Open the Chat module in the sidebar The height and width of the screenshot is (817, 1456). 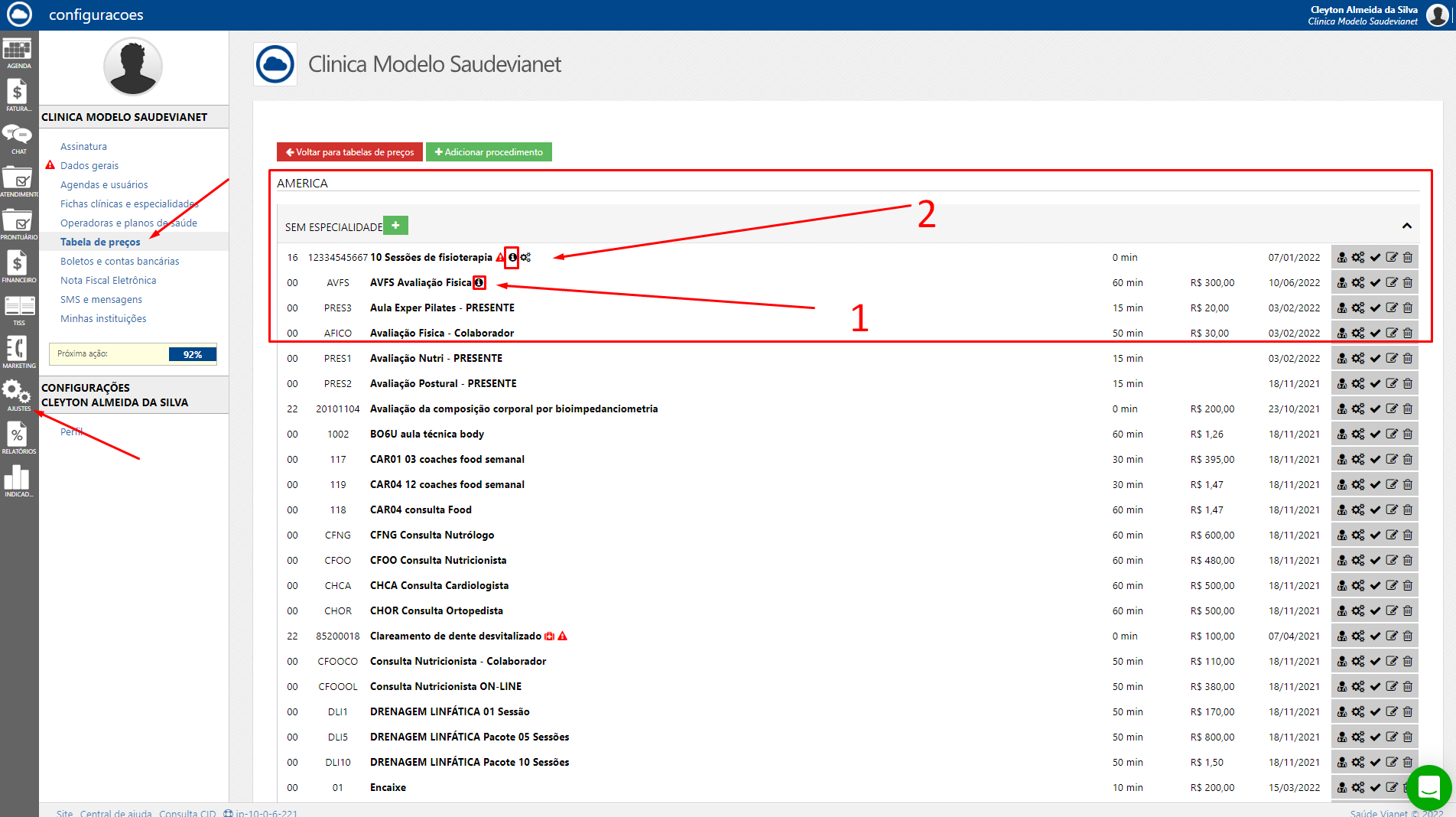coord(18,139)
